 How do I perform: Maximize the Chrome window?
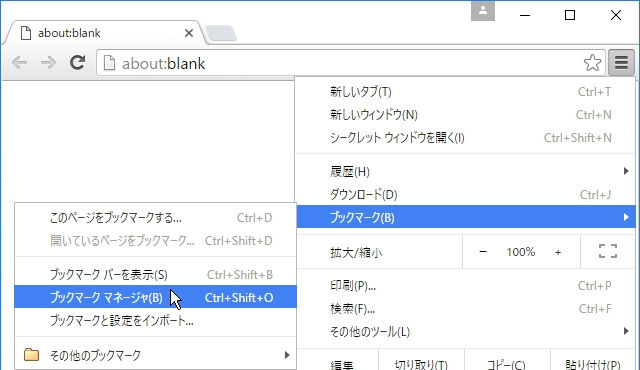tap(570, 15)
